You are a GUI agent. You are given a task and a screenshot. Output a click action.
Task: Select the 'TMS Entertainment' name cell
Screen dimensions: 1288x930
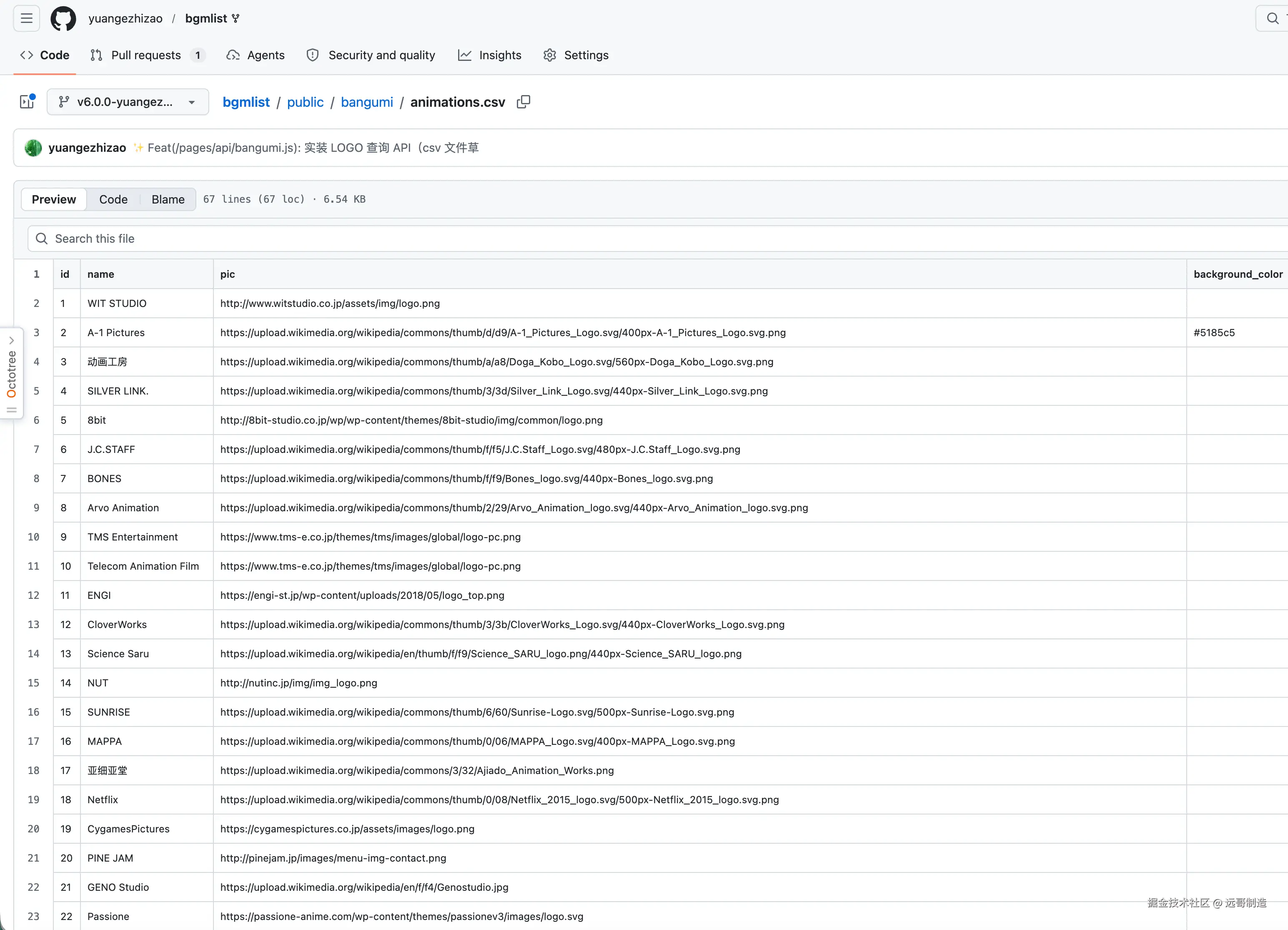pos(147,537)
